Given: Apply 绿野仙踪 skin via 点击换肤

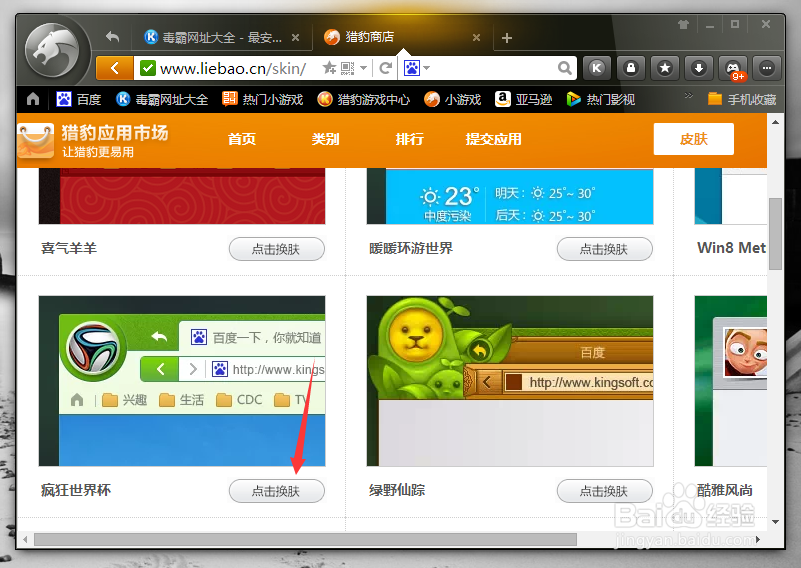Looking at the screenshot, I should (x=604, y=491).
